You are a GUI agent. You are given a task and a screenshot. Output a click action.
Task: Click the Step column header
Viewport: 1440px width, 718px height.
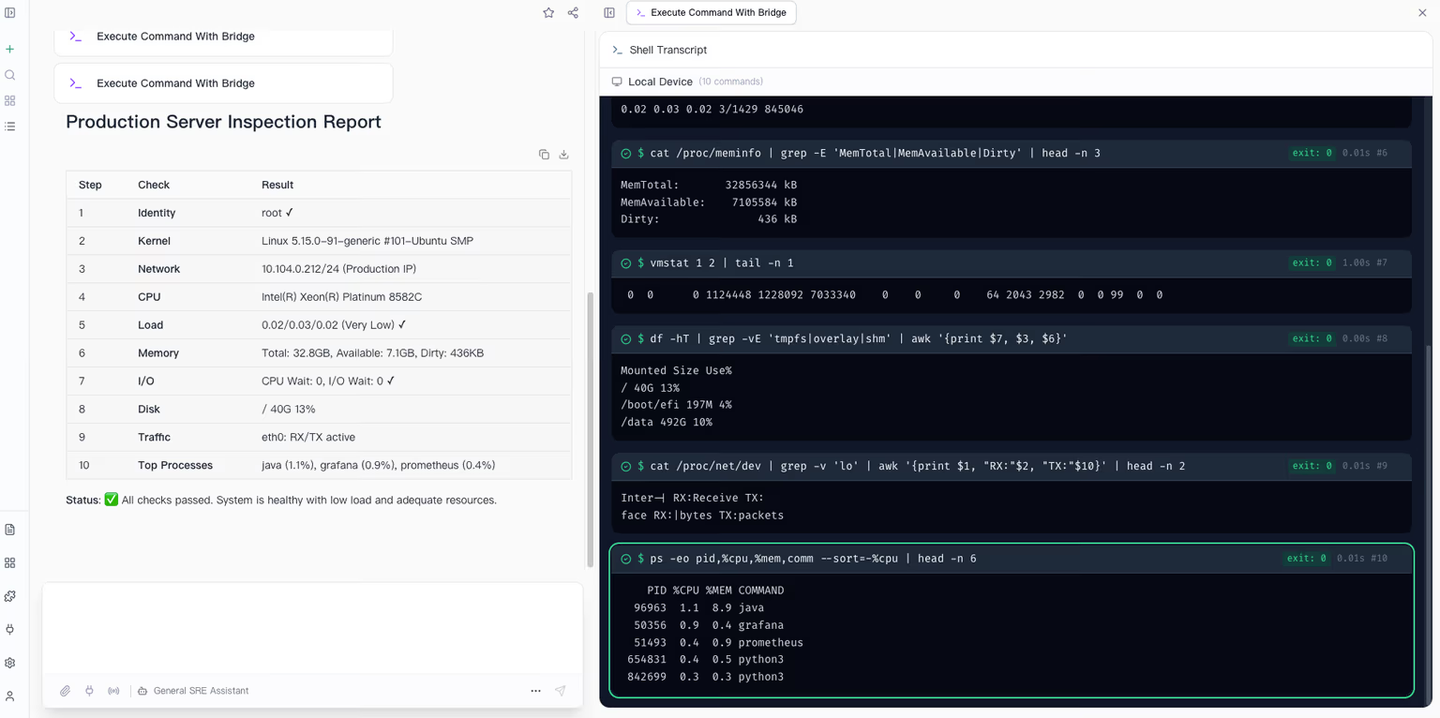click(90, 185)
